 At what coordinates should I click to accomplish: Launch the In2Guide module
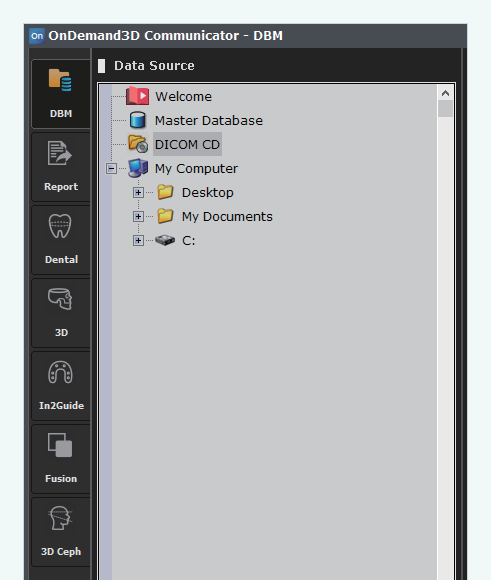click(61, 386)
